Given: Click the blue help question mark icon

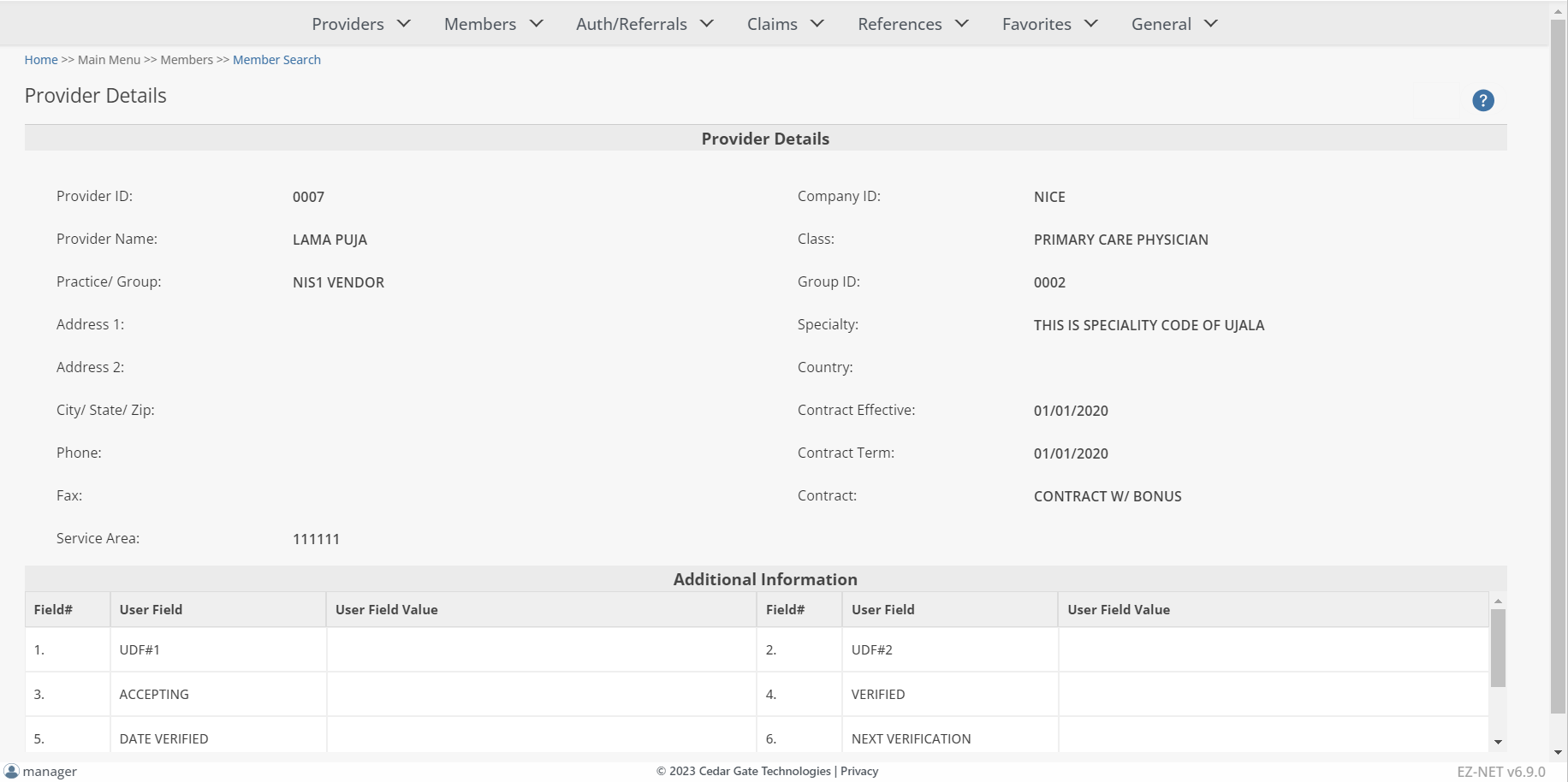Looking at the screenshot, I should 1482,101.
